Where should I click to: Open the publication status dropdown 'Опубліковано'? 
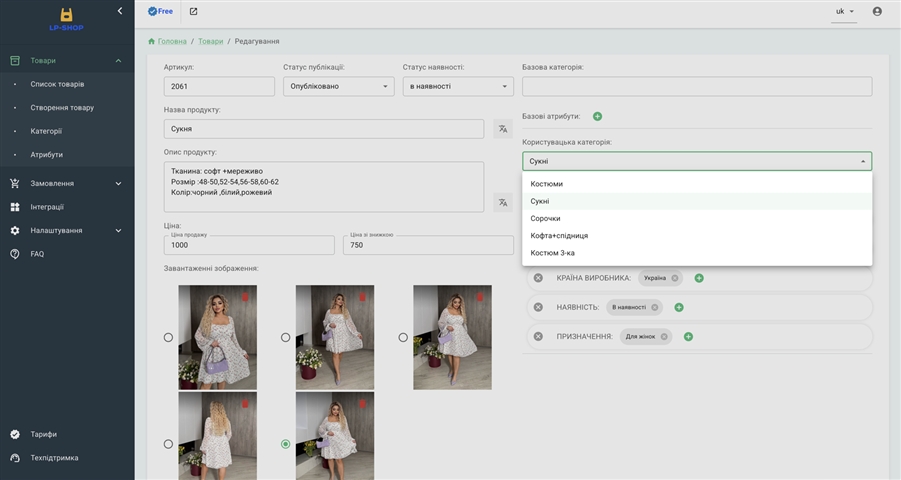[x=339, y=87]
